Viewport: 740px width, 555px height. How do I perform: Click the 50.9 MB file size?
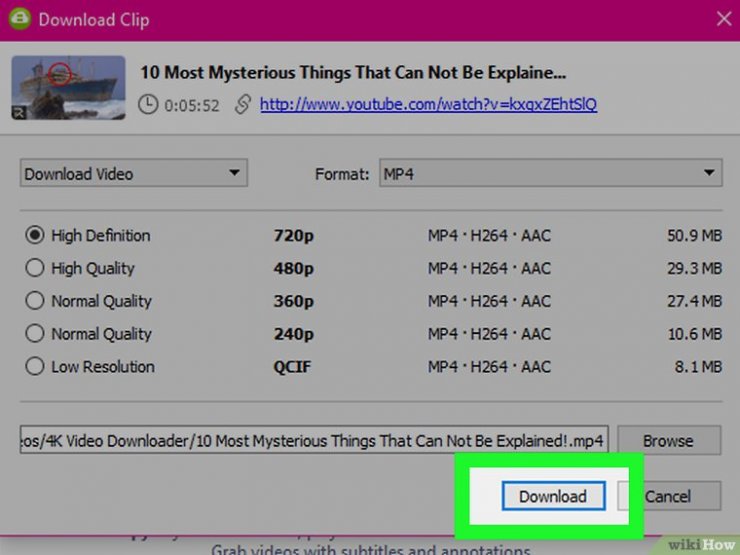[x=694, y=235]
